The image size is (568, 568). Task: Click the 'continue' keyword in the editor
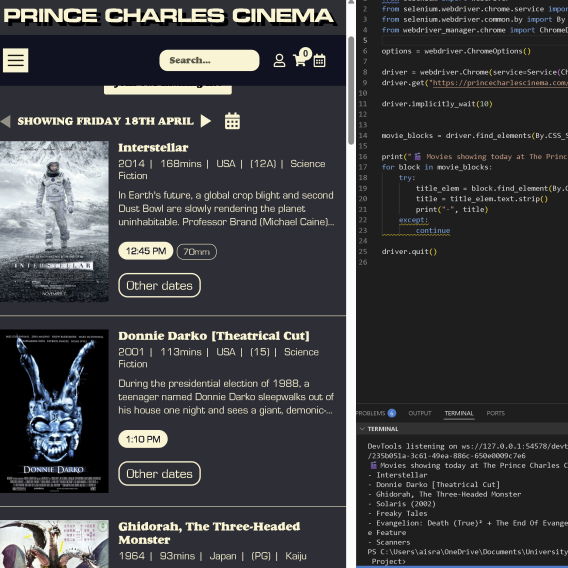tap(433, 231)
